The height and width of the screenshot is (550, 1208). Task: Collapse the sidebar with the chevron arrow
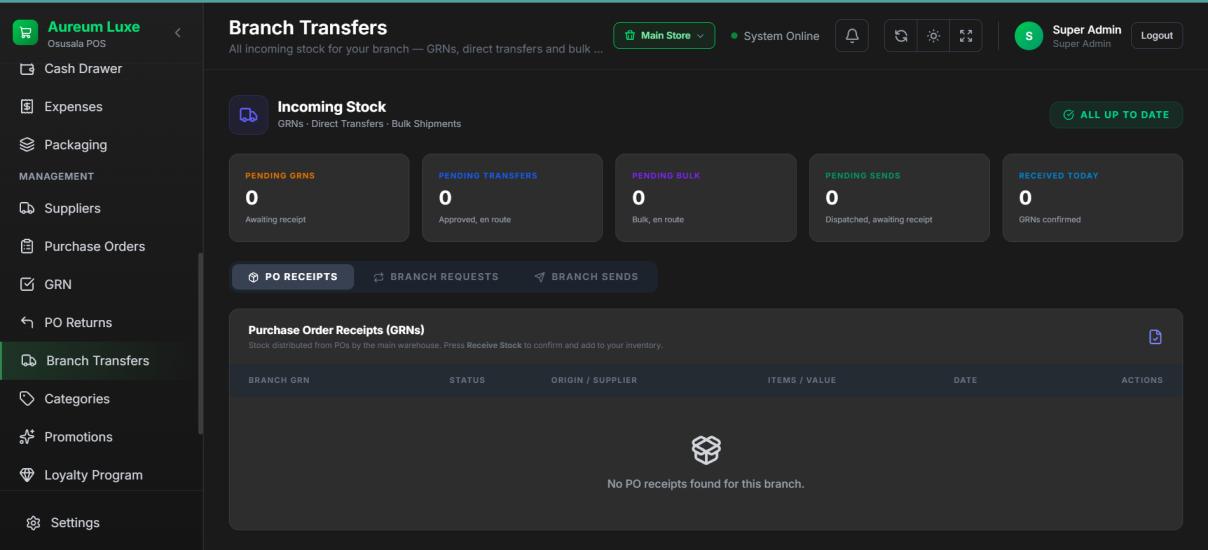[x=178, y=33]
